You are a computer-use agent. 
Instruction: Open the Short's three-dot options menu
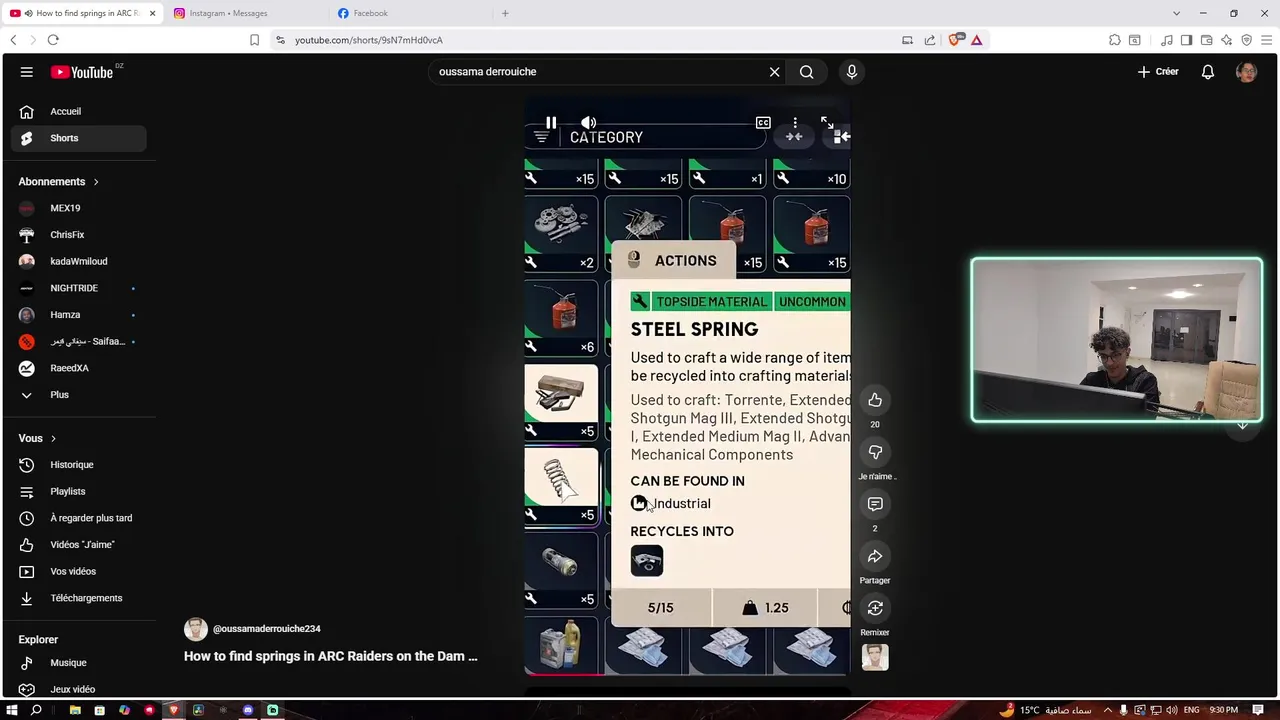click(795, 123)
